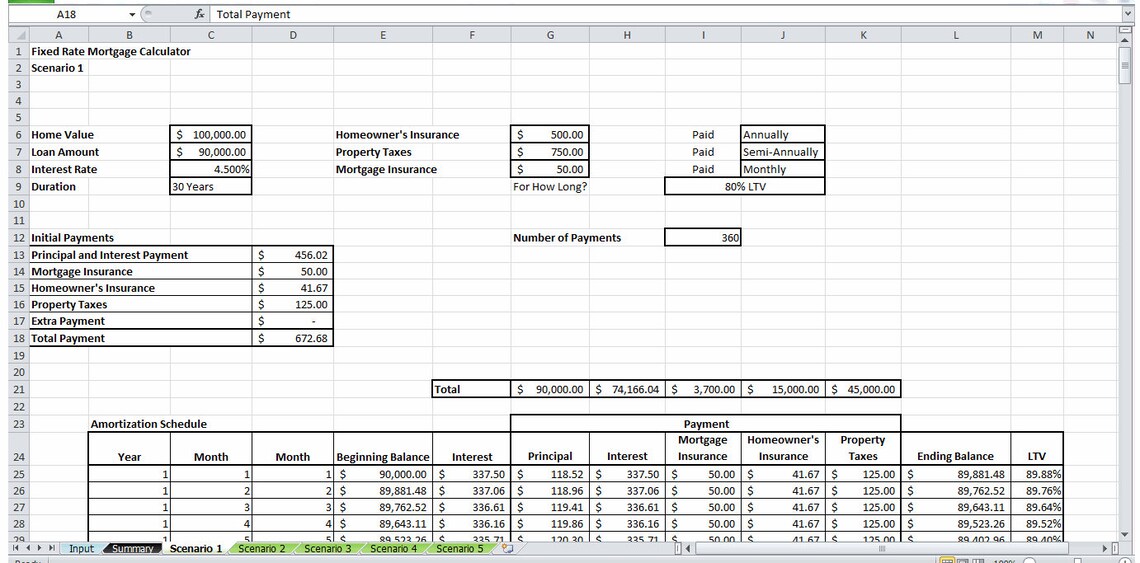Image resolution: width=1140 pixels, height=563 pixels.
Task: Click the Homeowner's Insurance amount 500.00
Action: click(x=550, y=135)
